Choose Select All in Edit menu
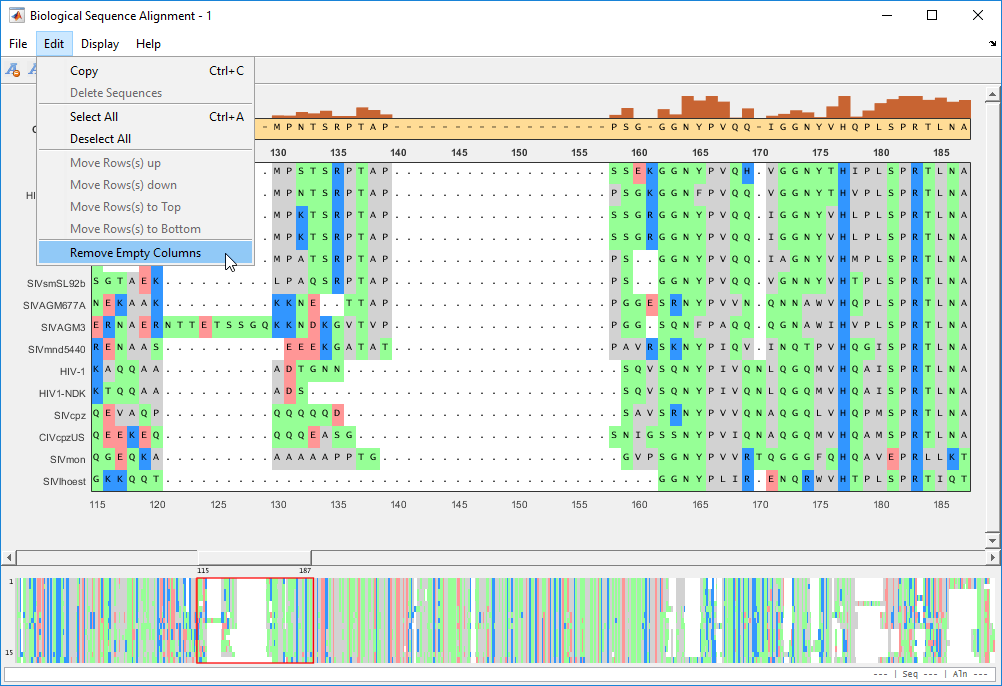The height and width of the screenshot is (686, 1002). pyautogui.click(x=93, y=117)
